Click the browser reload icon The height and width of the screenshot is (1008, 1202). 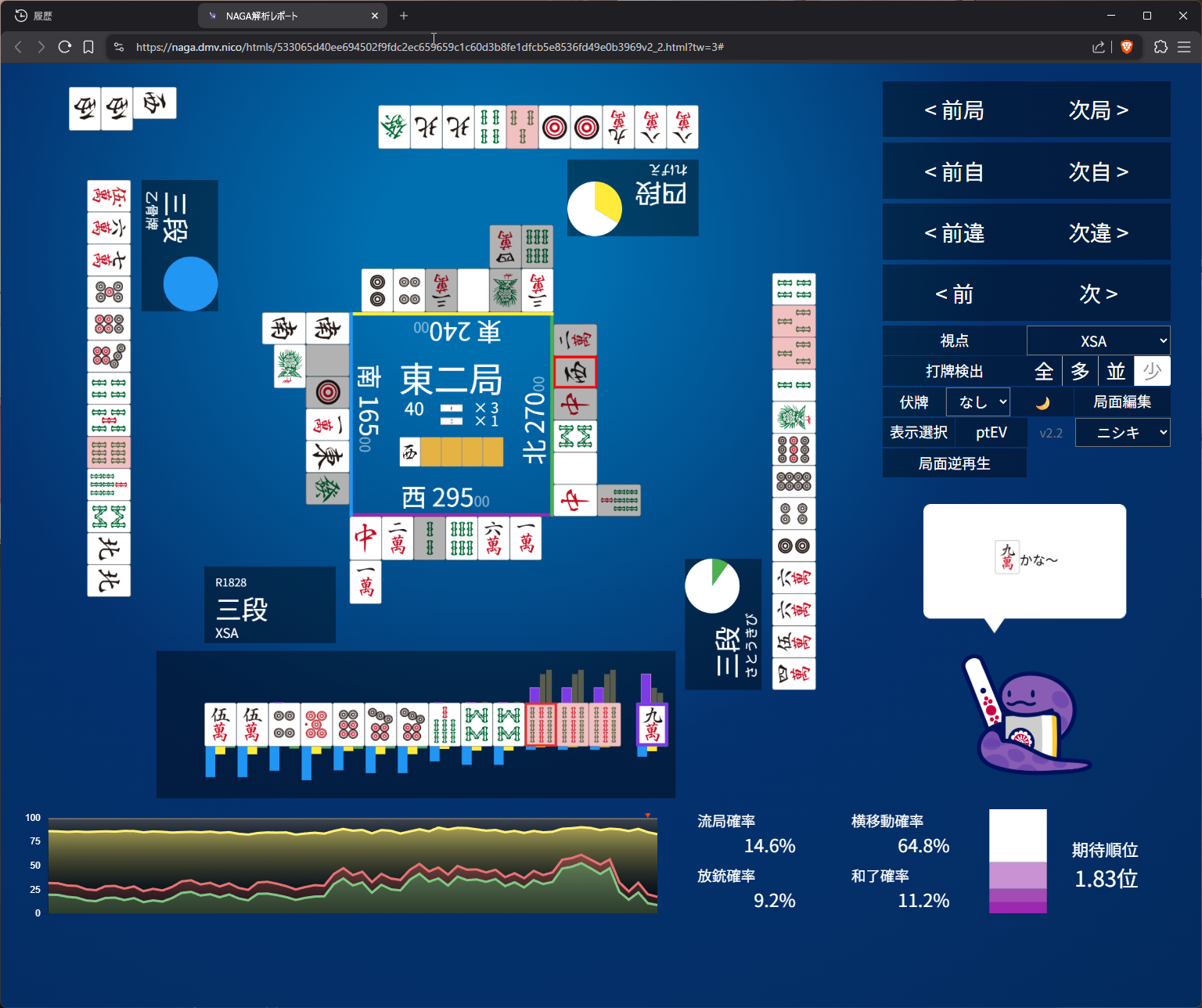[65, 47]
